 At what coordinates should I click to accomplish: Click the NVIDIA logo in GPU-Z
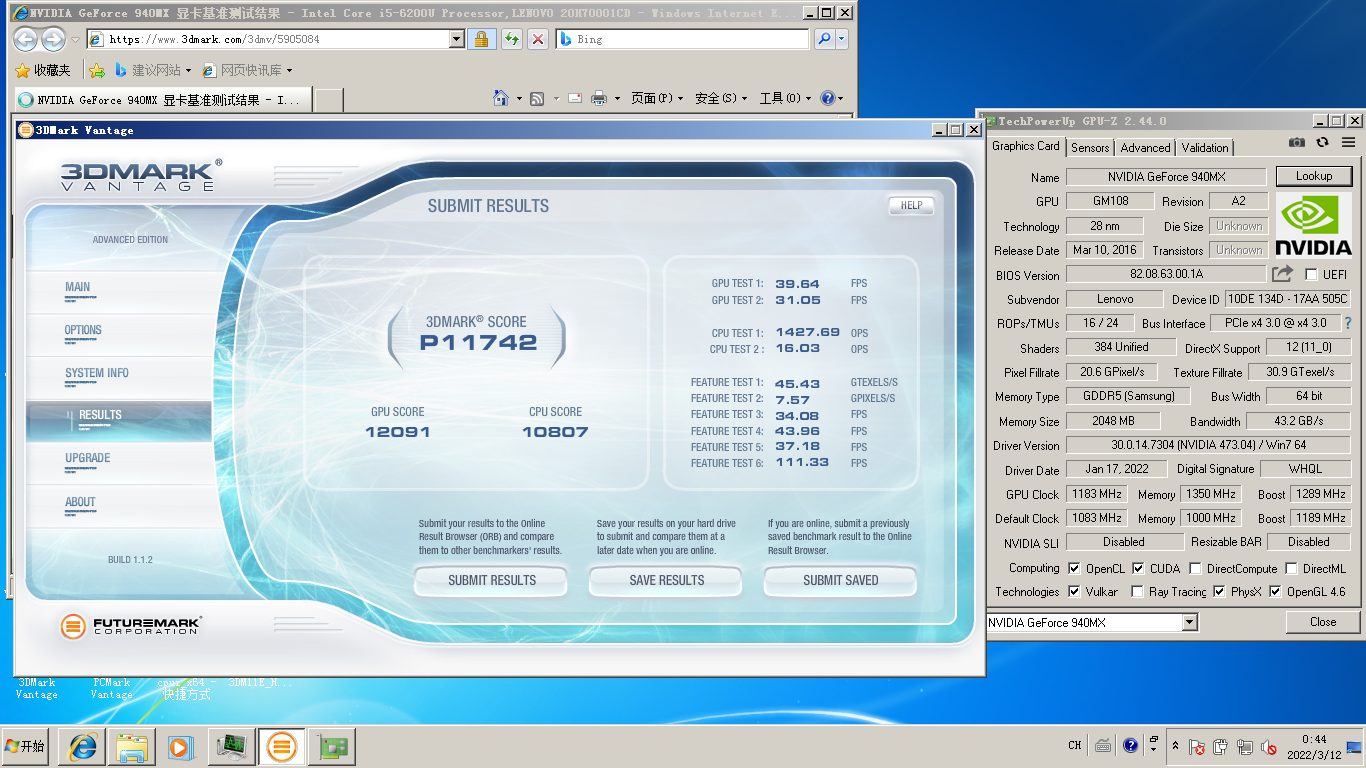1314,226
